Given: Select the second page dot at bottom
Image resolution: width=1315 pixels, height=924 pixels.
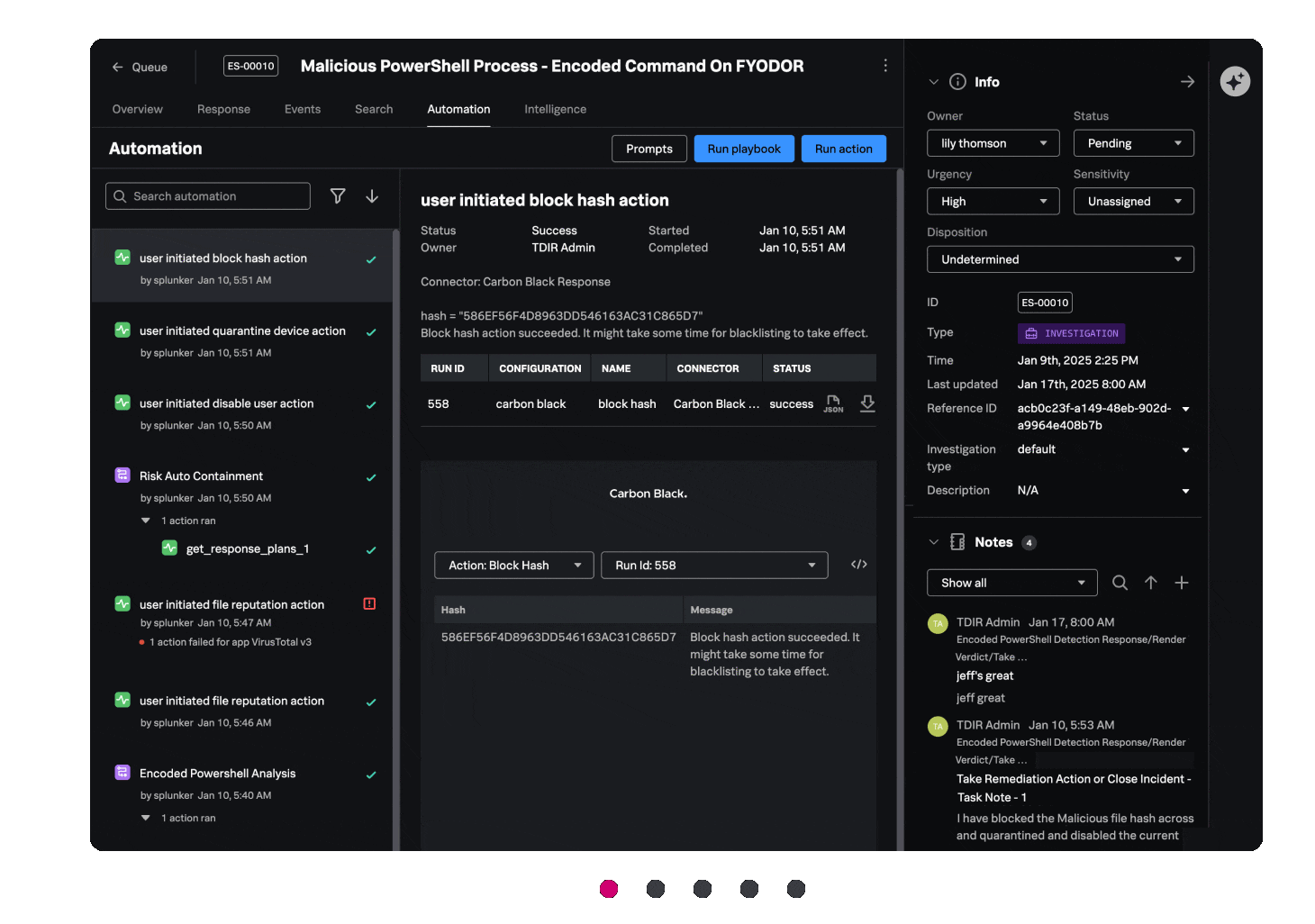Looking at the screenshot, I should pyautogui.click(x=656, y=889).
